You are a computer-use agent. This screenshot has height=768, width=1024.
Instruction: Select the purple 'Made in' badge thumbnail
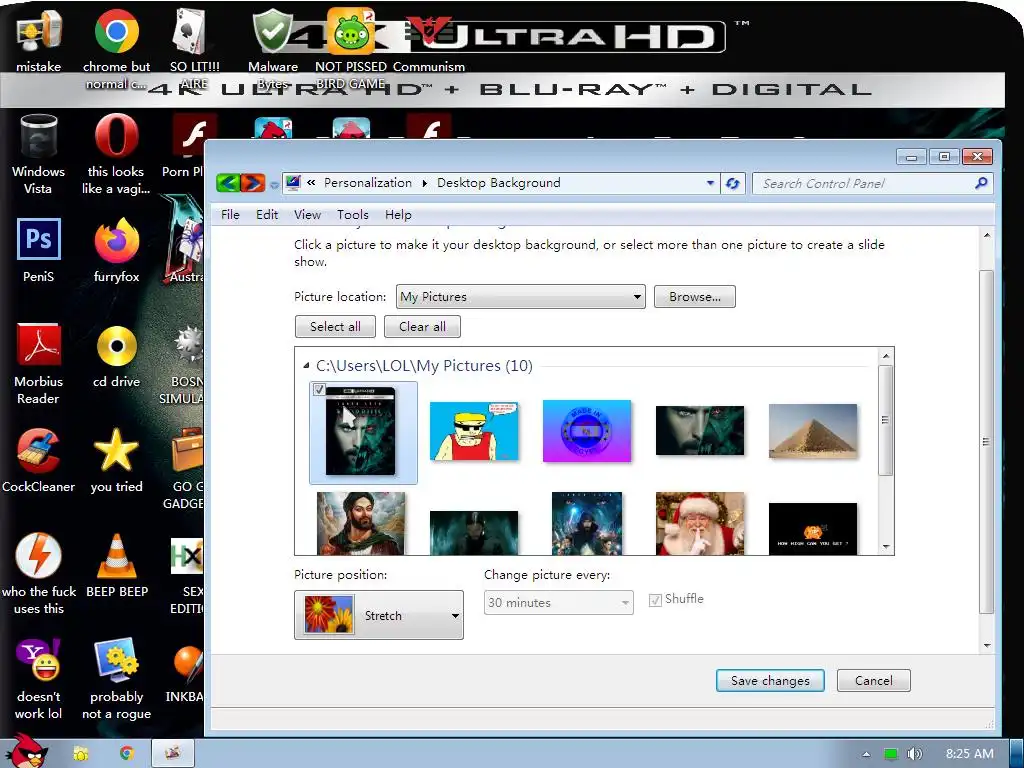pyautogui.click(x=586, y=431)
